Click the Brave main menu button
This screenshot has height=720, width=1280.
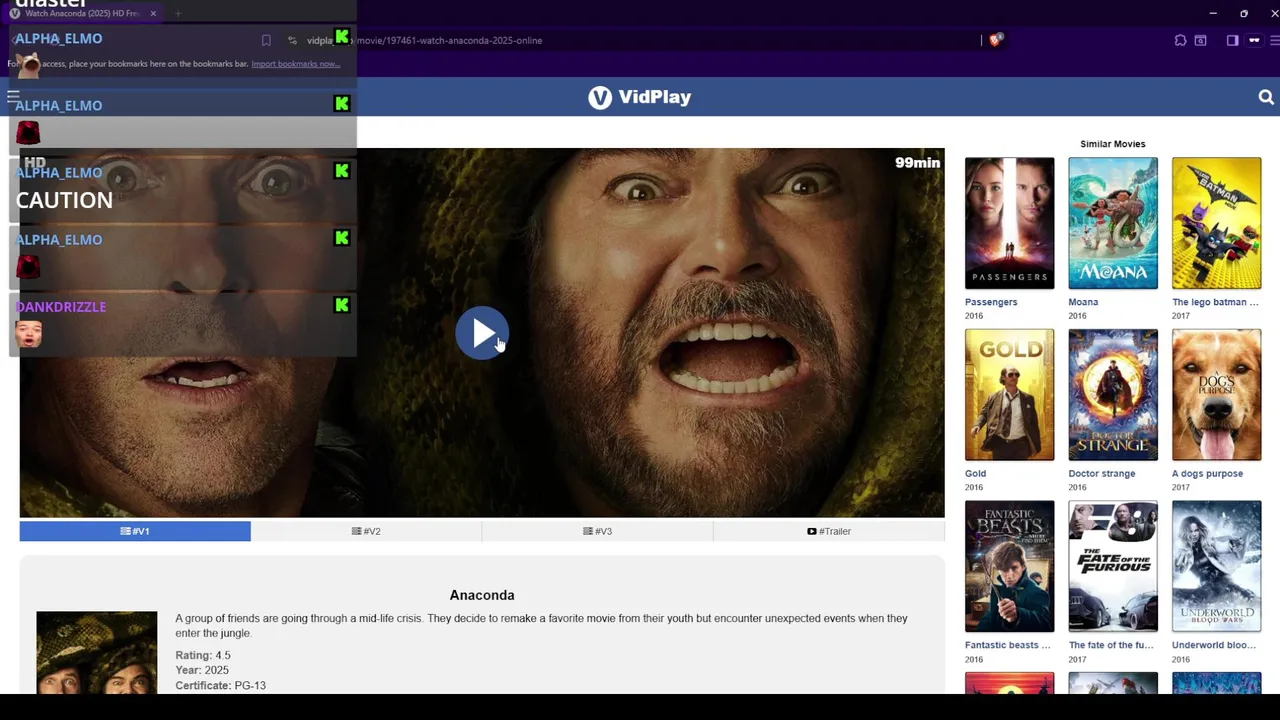(1275, 40)
